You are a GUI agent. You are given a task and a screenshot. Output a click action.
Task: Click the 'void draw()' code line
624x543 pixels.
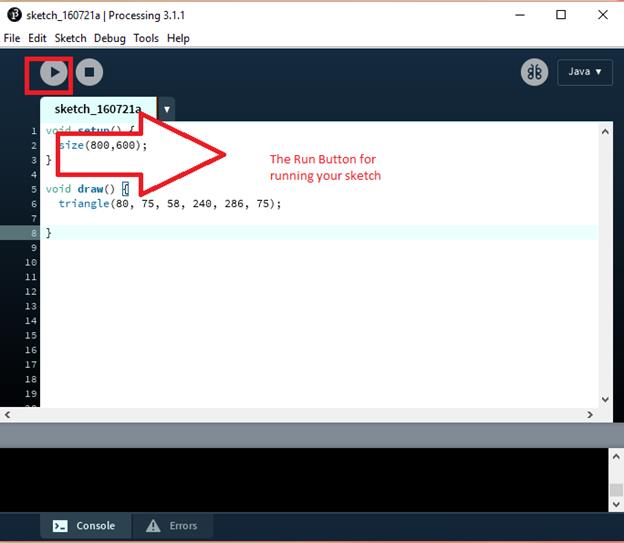[88, 189]
